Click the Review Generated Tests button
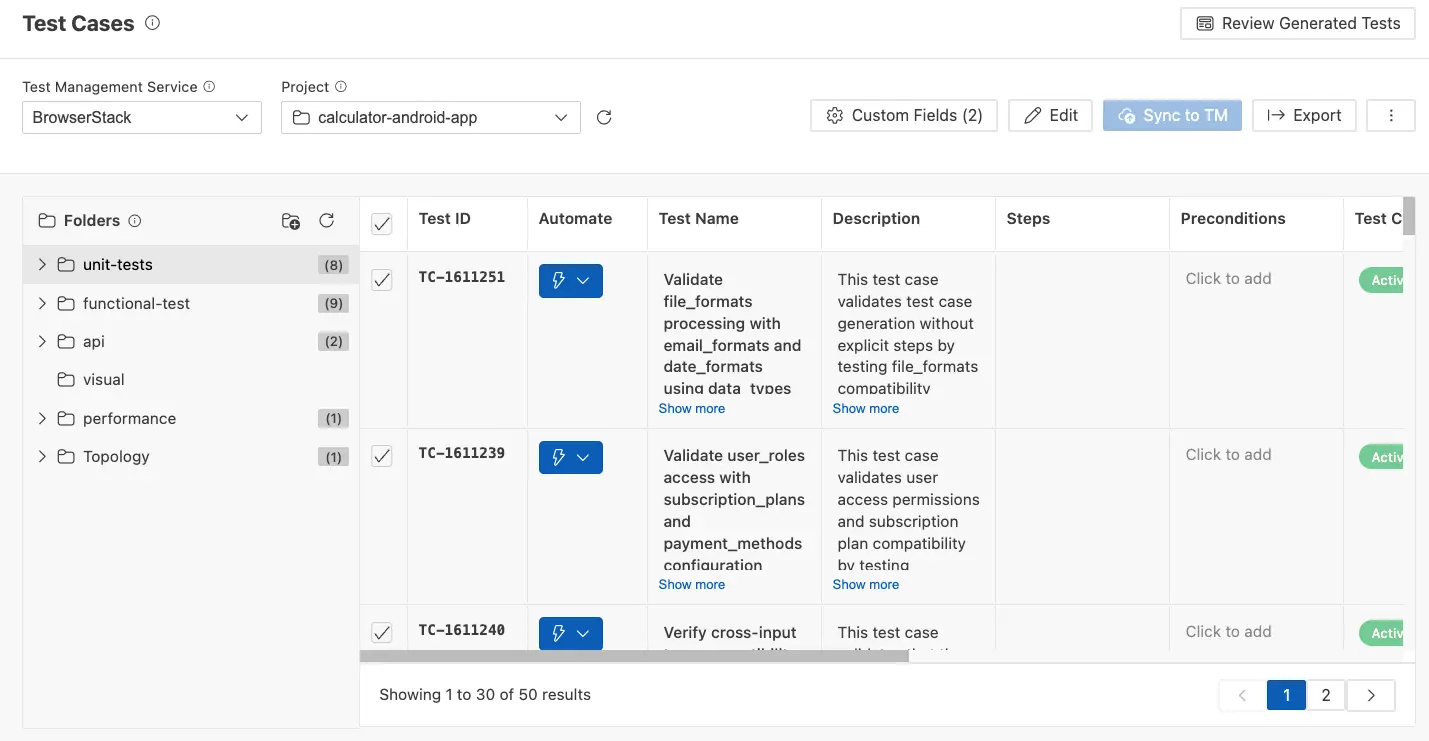 (x=1297, y=23)
